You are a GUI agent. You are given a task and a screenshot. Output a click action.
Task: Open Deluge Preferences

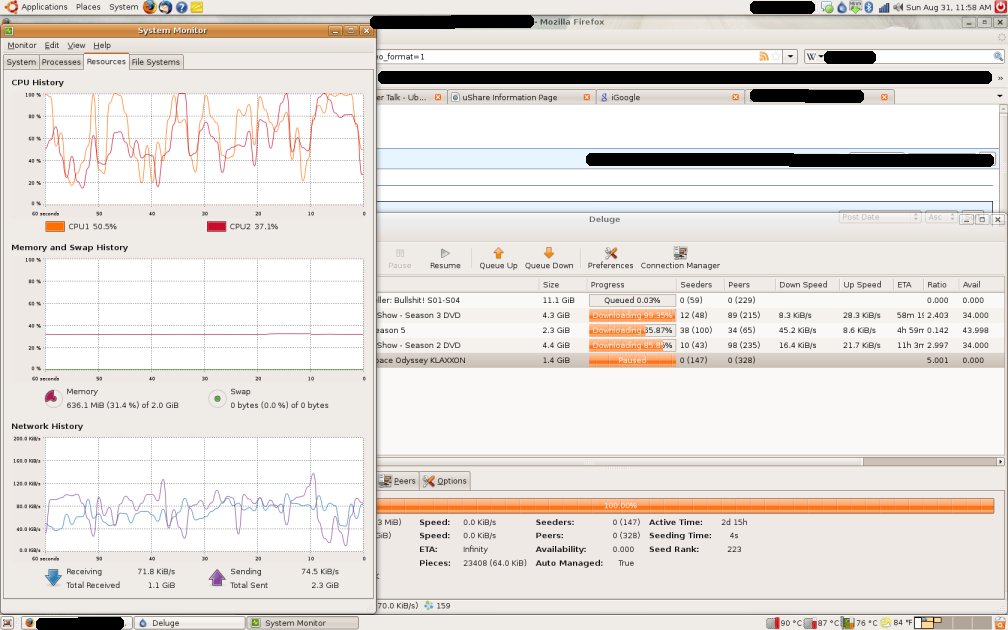click(610, 258)
